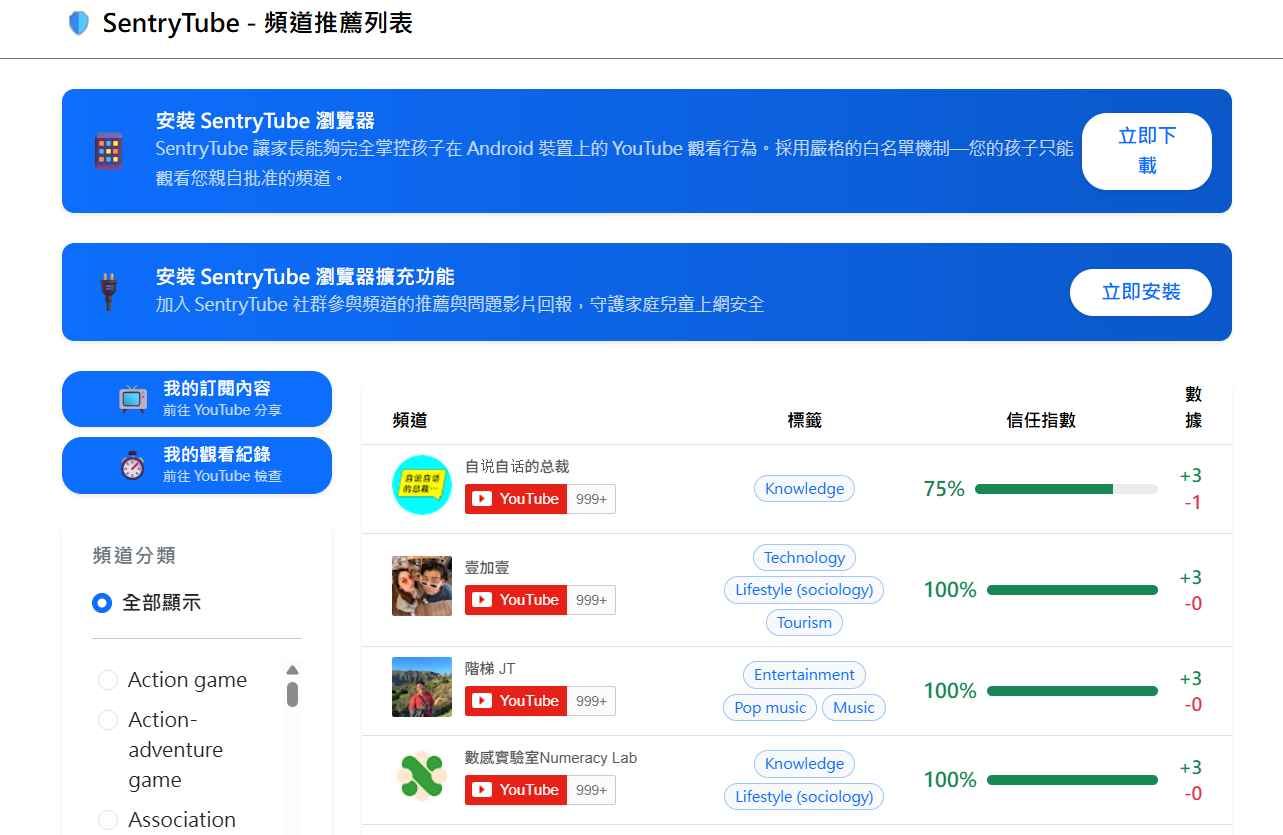This screenshot has width=1283, height=835.
Task: Click 壹加壹 trust index progress bar
Action: [1072, 590]
